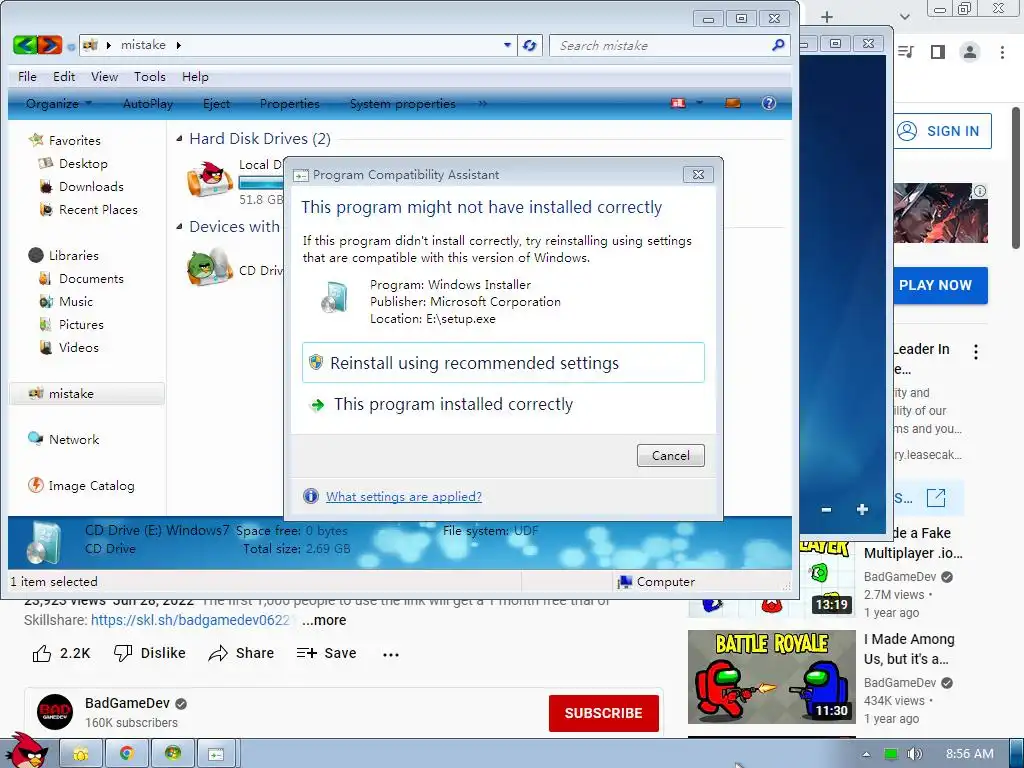Click Angry Birds Start button
This screenshot has width=1024, height=768.
[26, 750]
